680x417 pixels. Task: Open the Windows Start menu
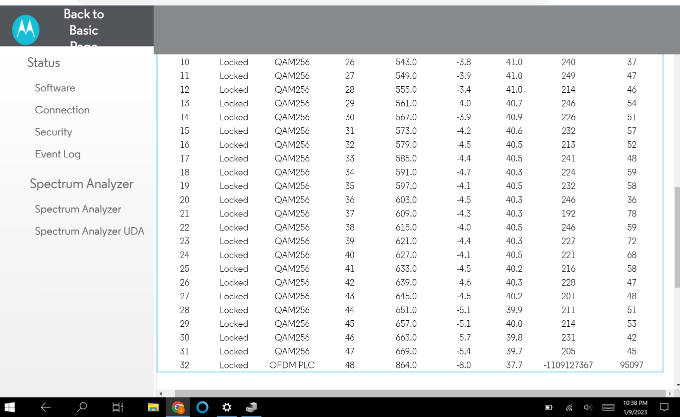(10, 407)
